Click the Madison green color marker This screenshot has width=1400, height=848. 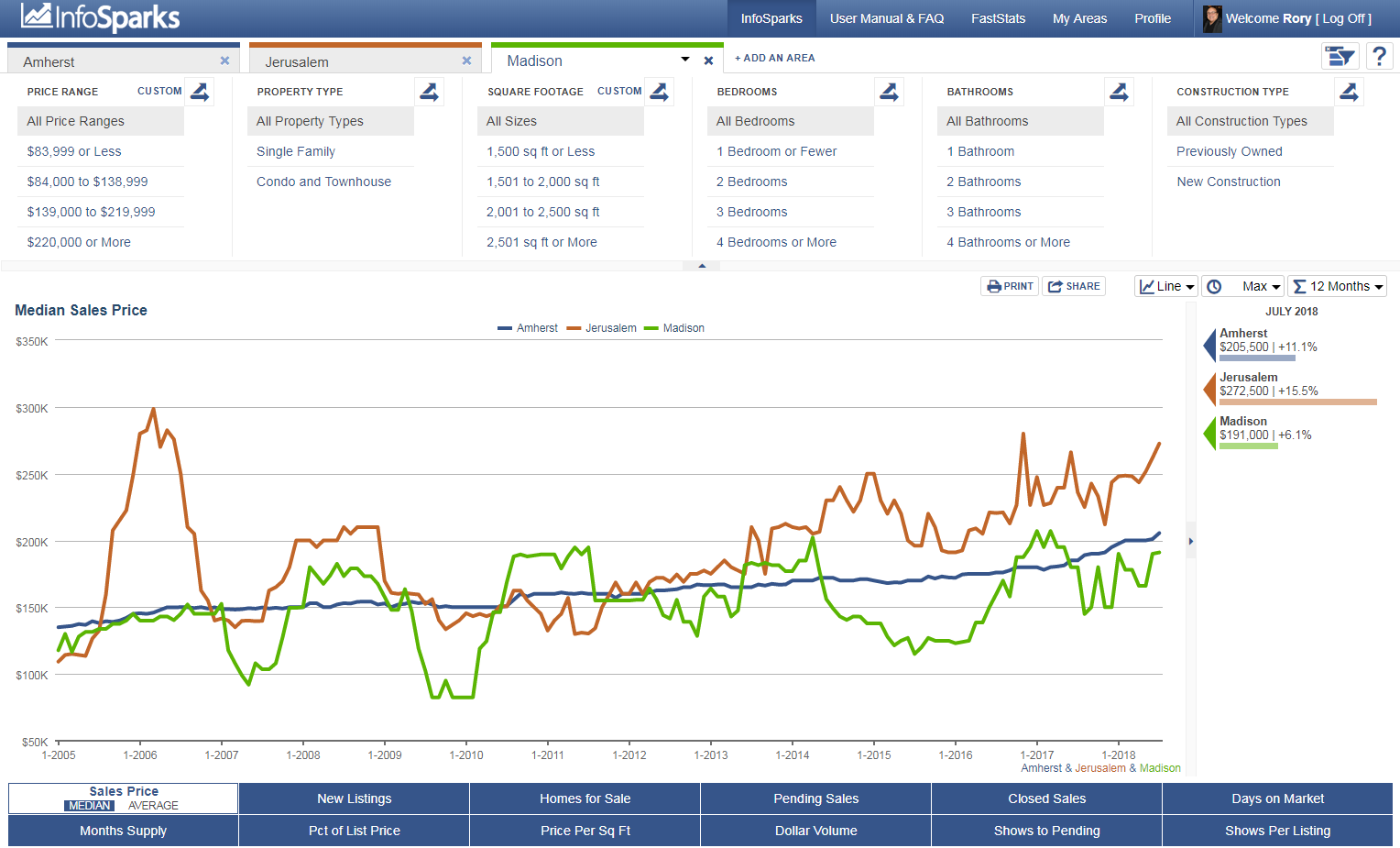1209,433
